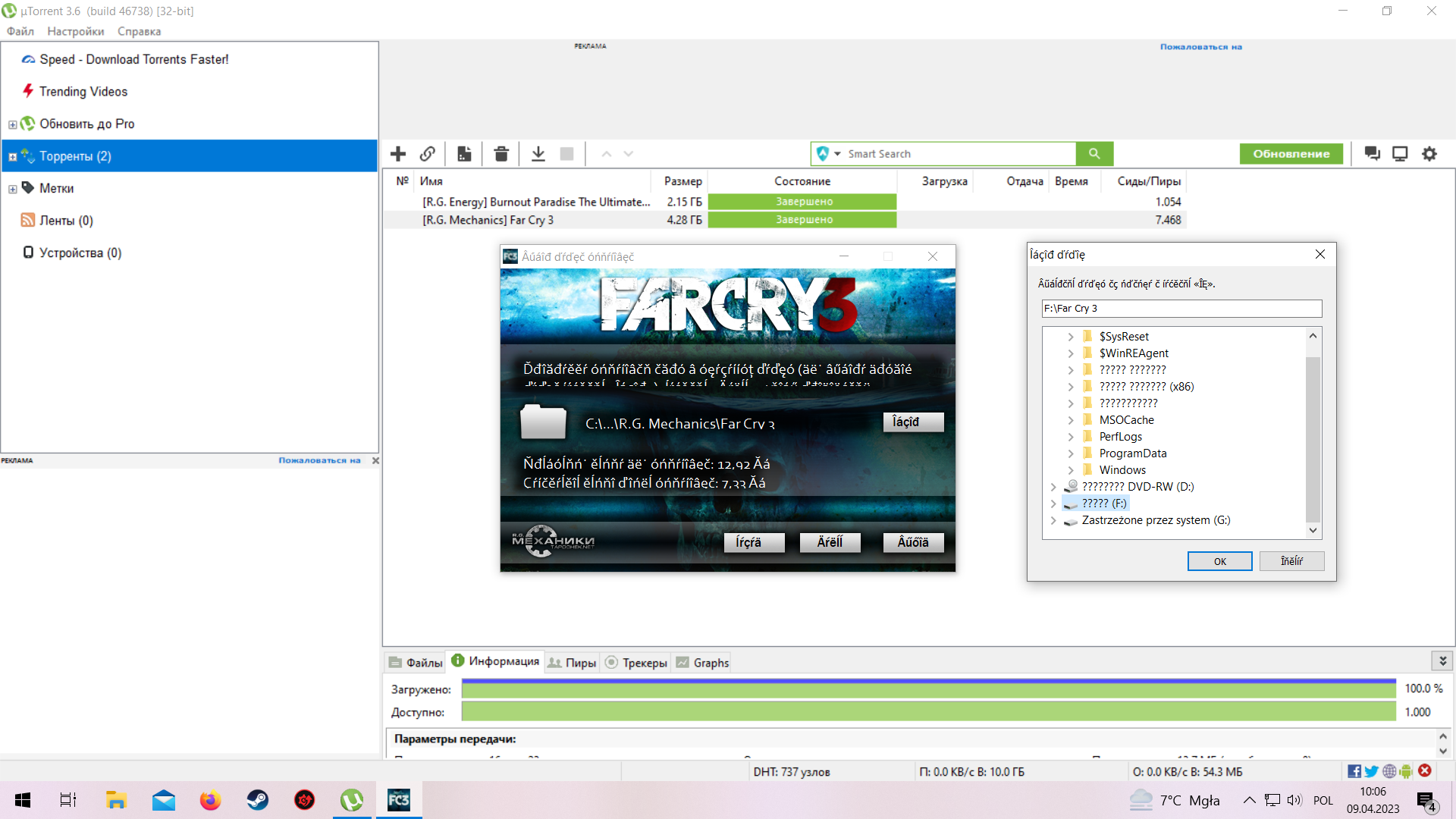Expand the Метки tree node
This screenshot has width=1456, height=819.
pos(12,189)
